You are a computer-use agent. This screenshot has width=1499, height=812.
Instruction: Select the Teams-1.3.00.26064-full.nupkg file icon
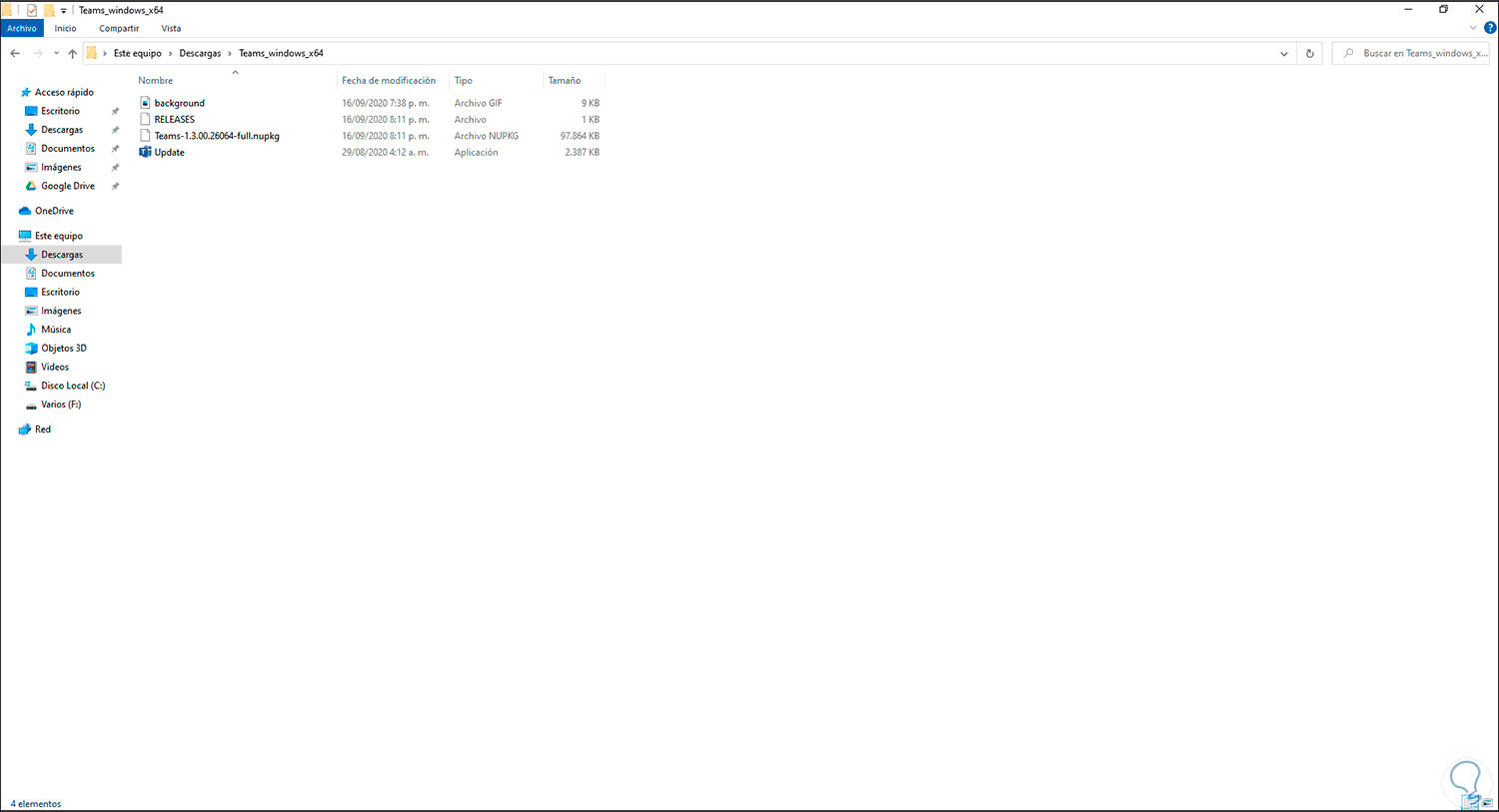point(145,136)
